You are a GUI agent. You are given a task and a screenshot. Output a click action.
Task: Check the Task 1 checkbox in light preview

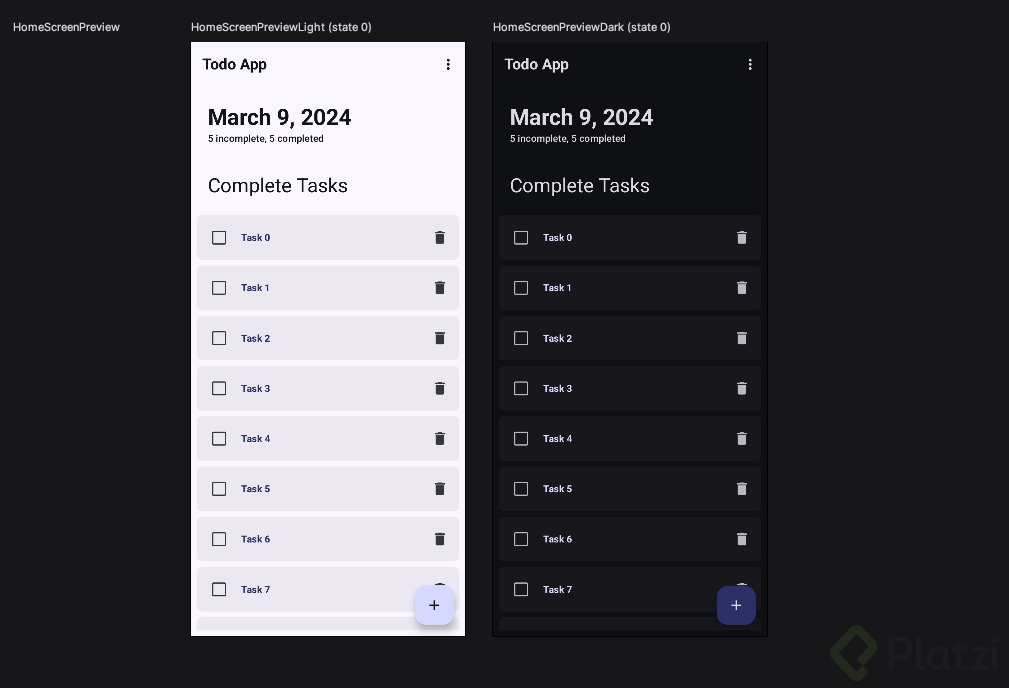[x=219, y=288]
